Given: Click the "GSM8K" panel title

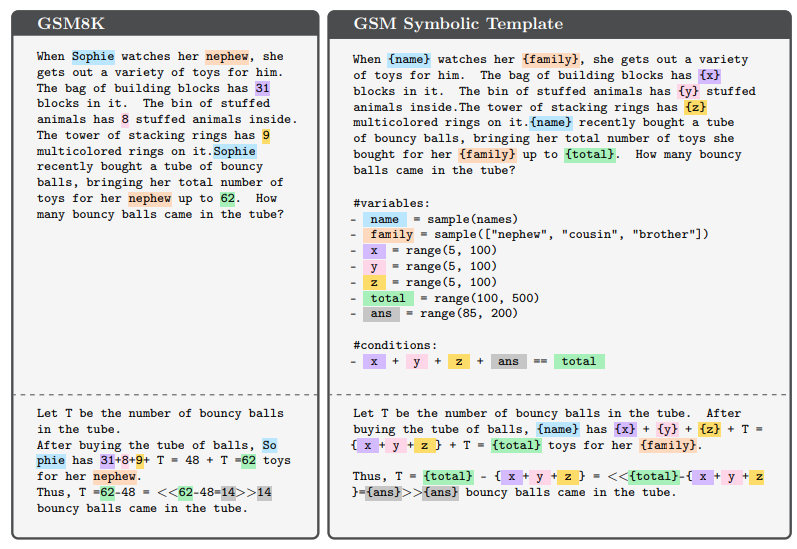Looking at the screenshot, I should (x=71, y=23).
